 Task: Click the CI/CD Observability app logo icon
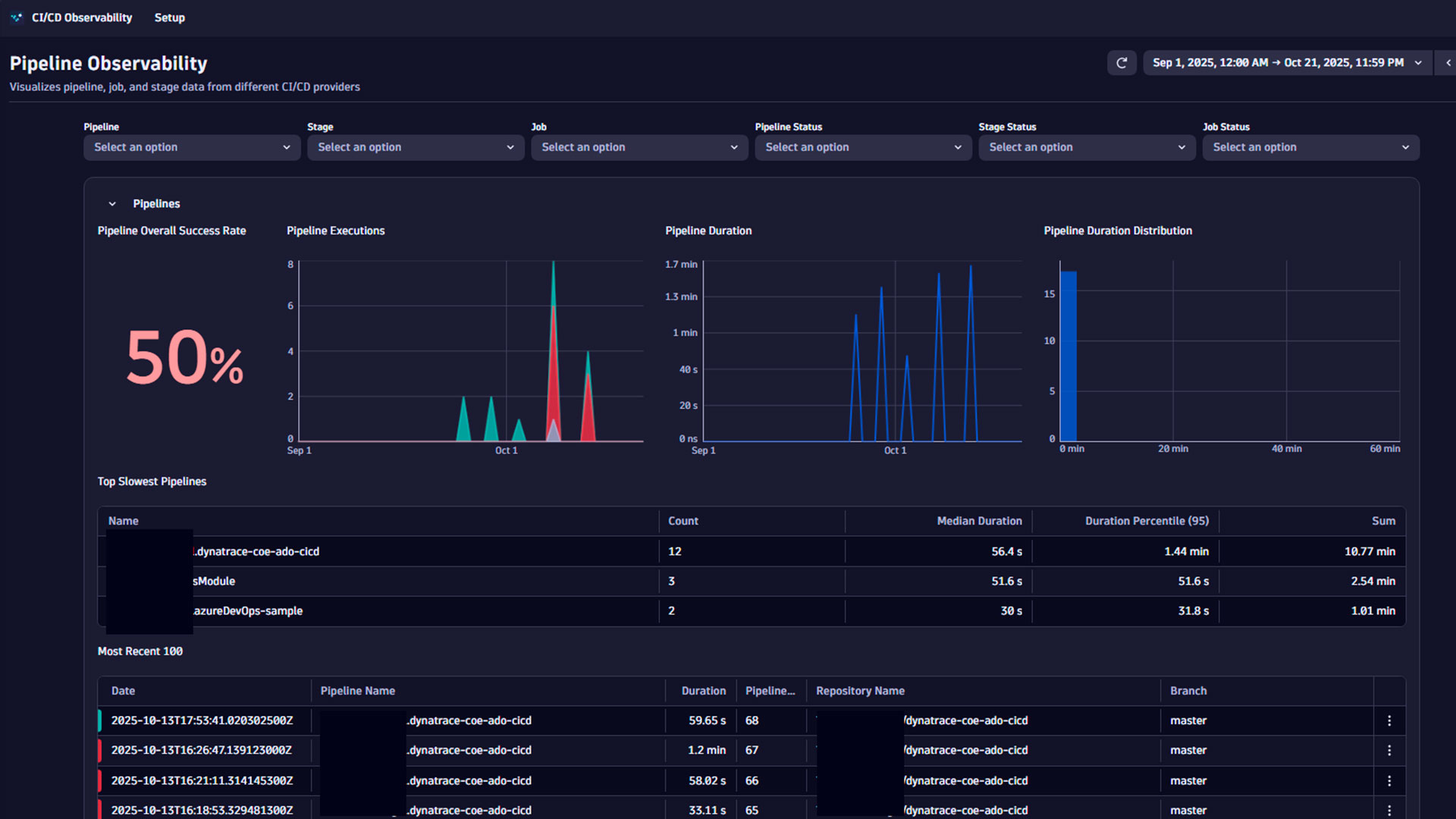click(17, 17)
